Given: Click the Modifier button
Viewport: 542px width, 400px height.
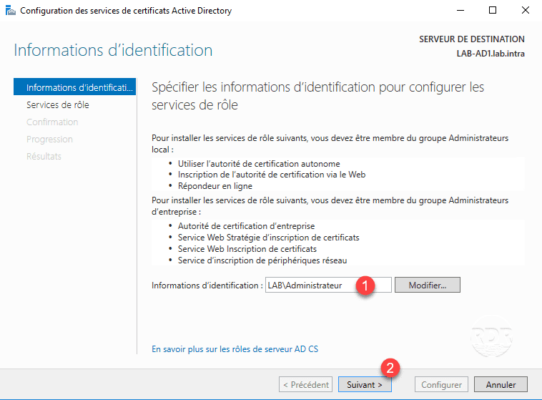Looking at the screenshot, I should (x=427, y=285).
